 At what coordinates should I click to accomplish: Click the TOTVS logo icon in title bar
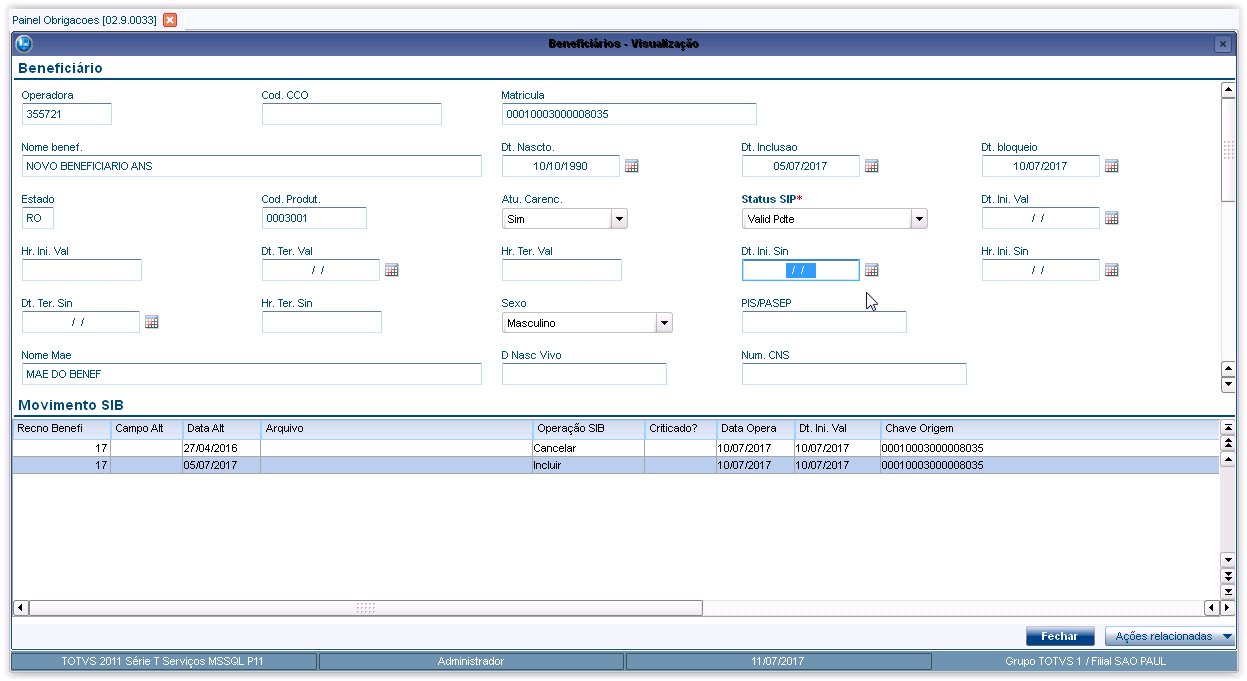tap(24, 44)
